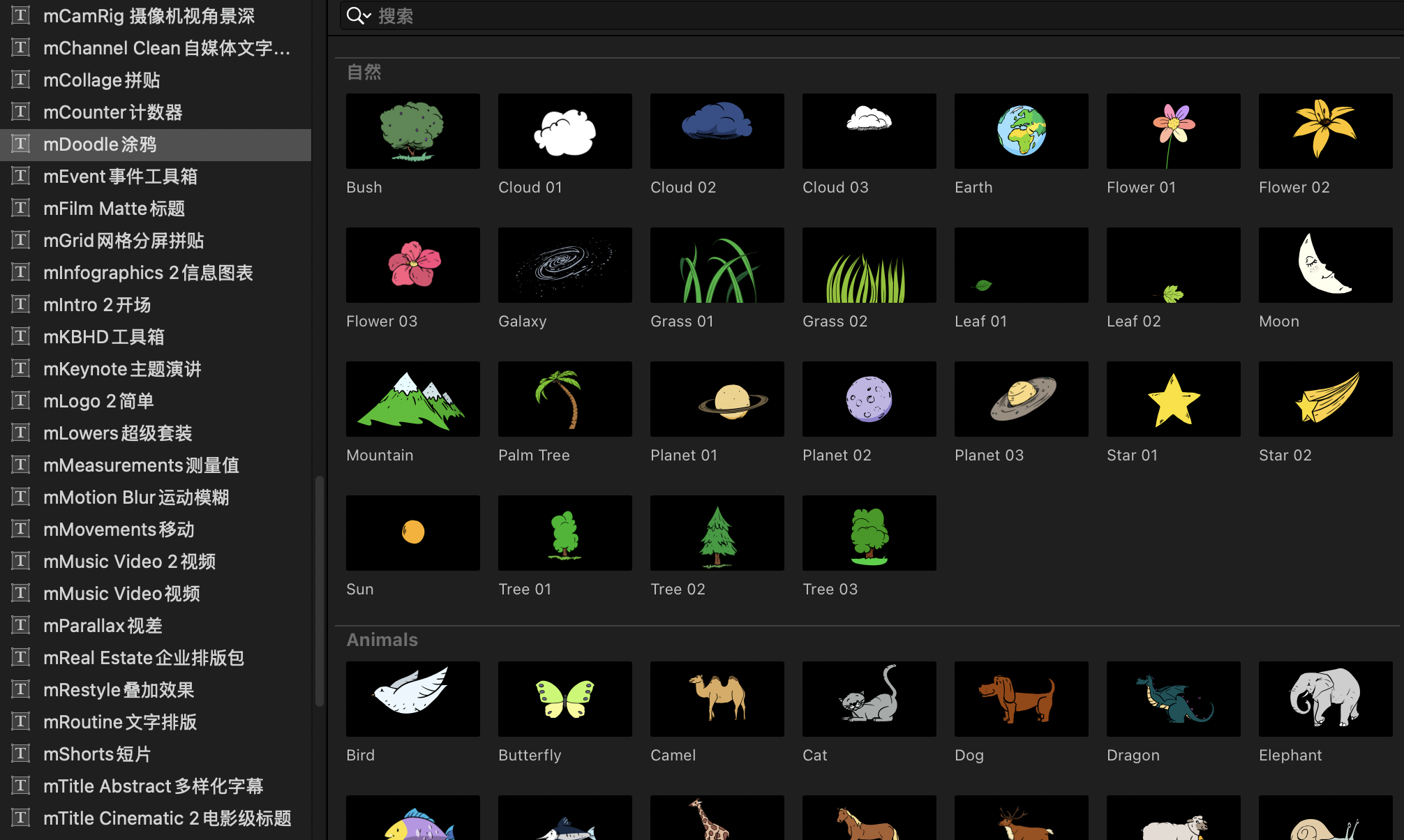Click in the 搜索 search field
Viewport: 1404px width, 840px height.
coord(872,15)
